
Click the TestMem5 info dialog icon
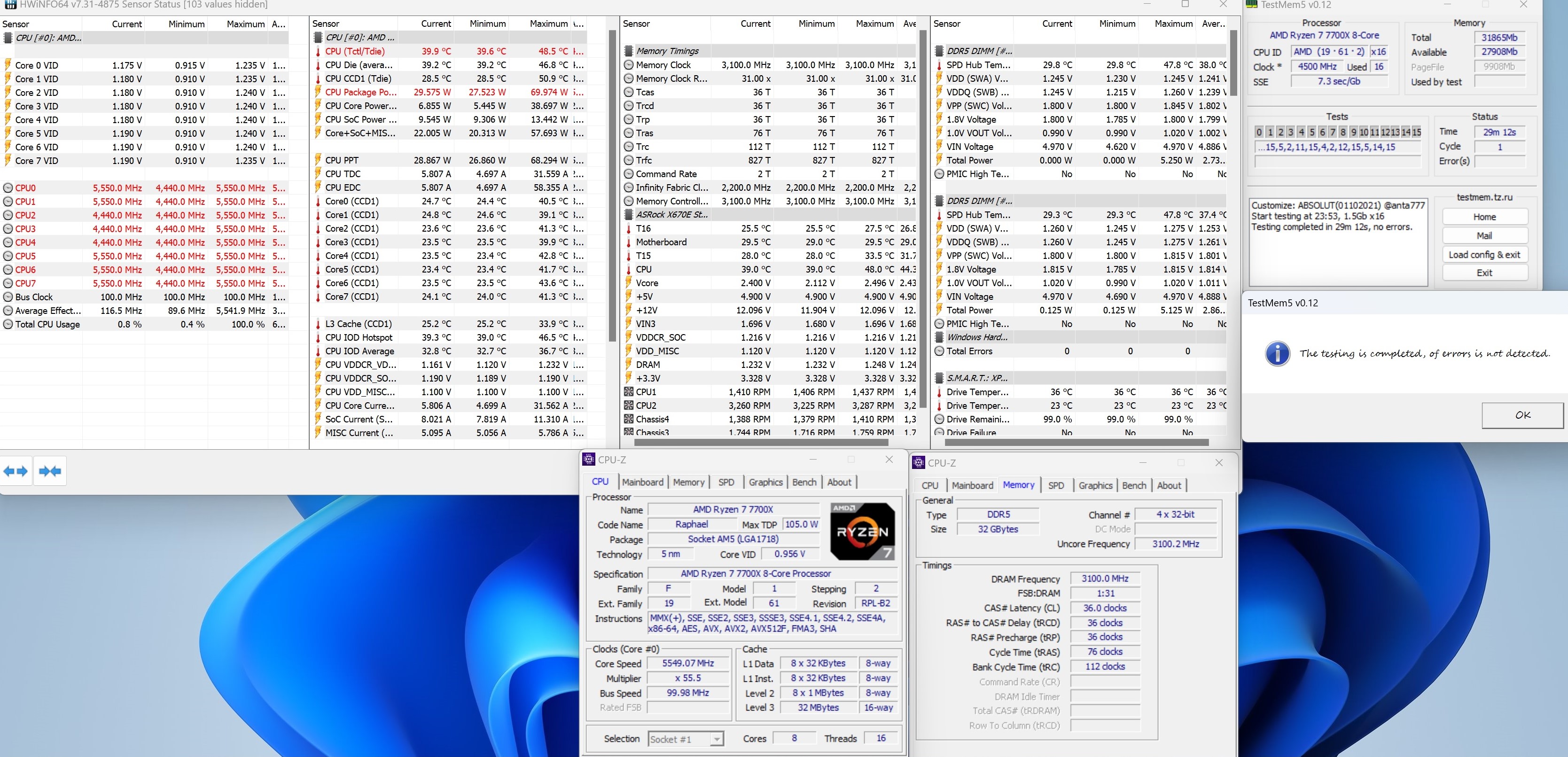coord(1277,353)
